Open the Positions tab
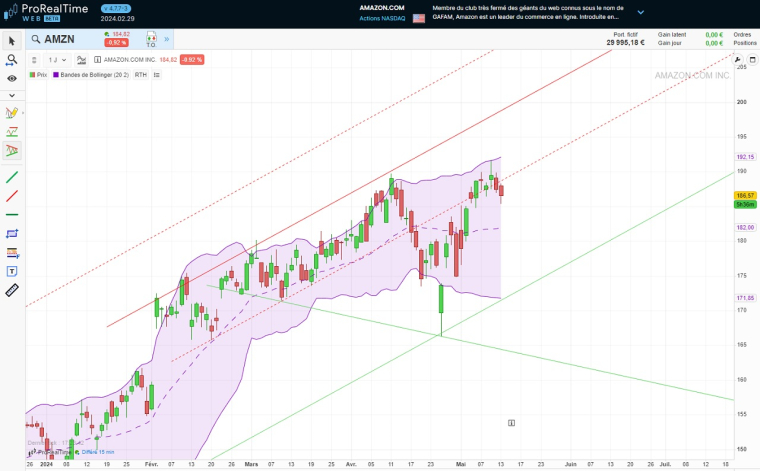The image size is (760, 471). pyautogui.click(x=742, y=43)
